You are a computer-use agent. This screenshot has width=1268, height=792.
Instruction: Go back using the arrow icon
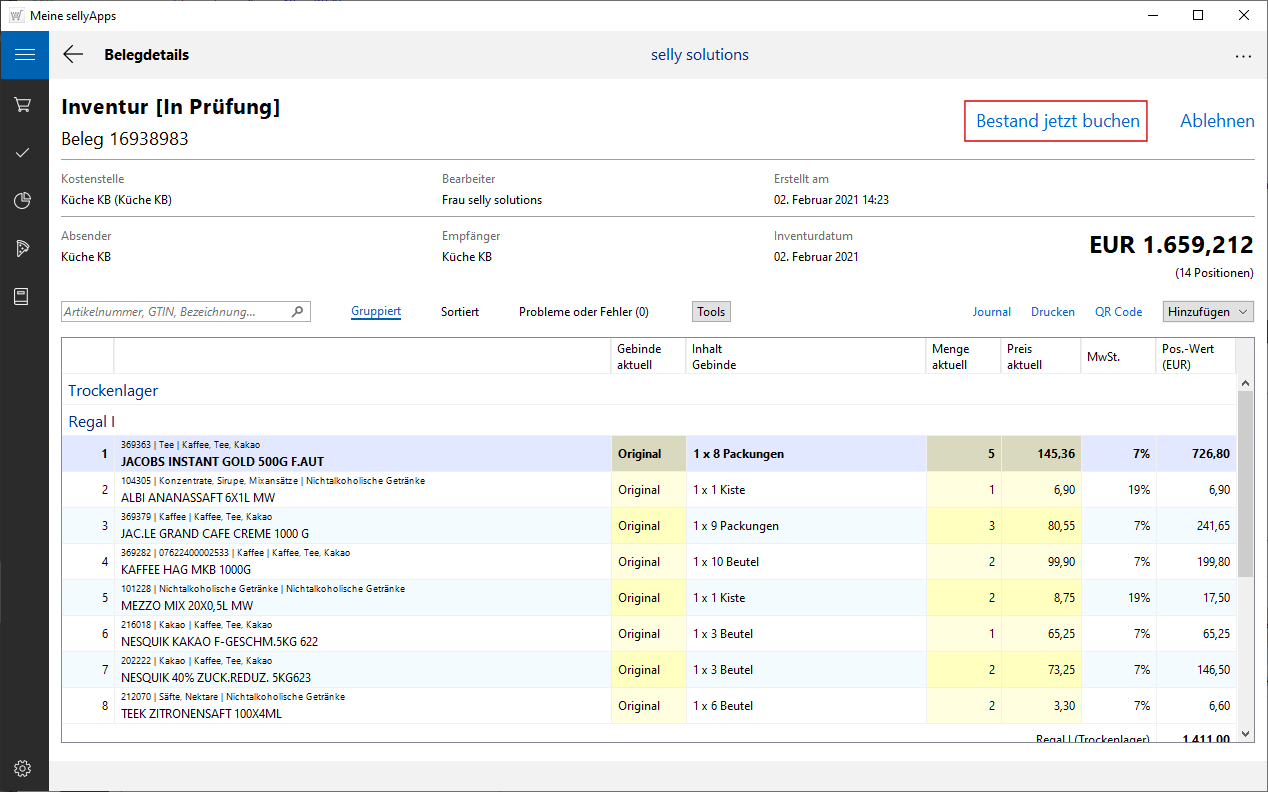click(73, 55)
